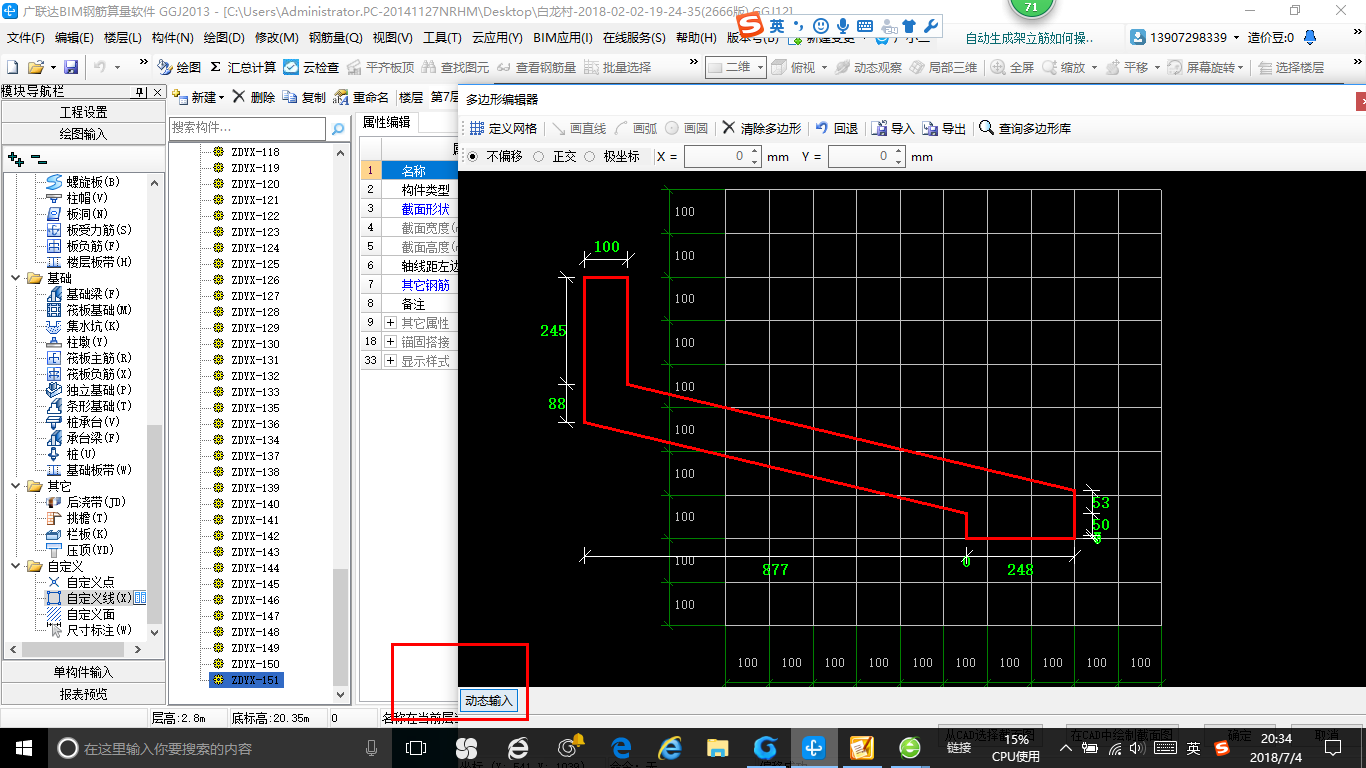Run 汇总计算 summary calculation
This screenshot has width=1366, height=768.
click(243, 67)
